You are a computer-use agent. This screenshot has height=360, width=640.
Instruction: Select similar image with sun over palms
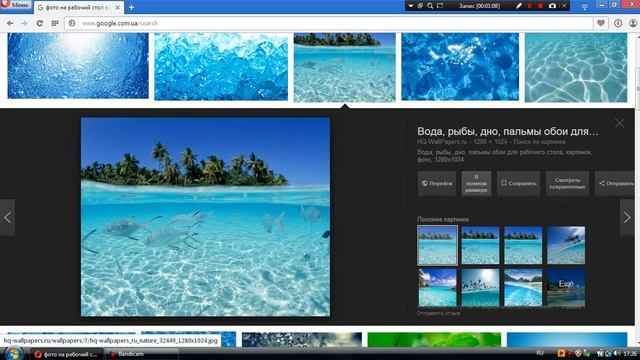point(480,287)
